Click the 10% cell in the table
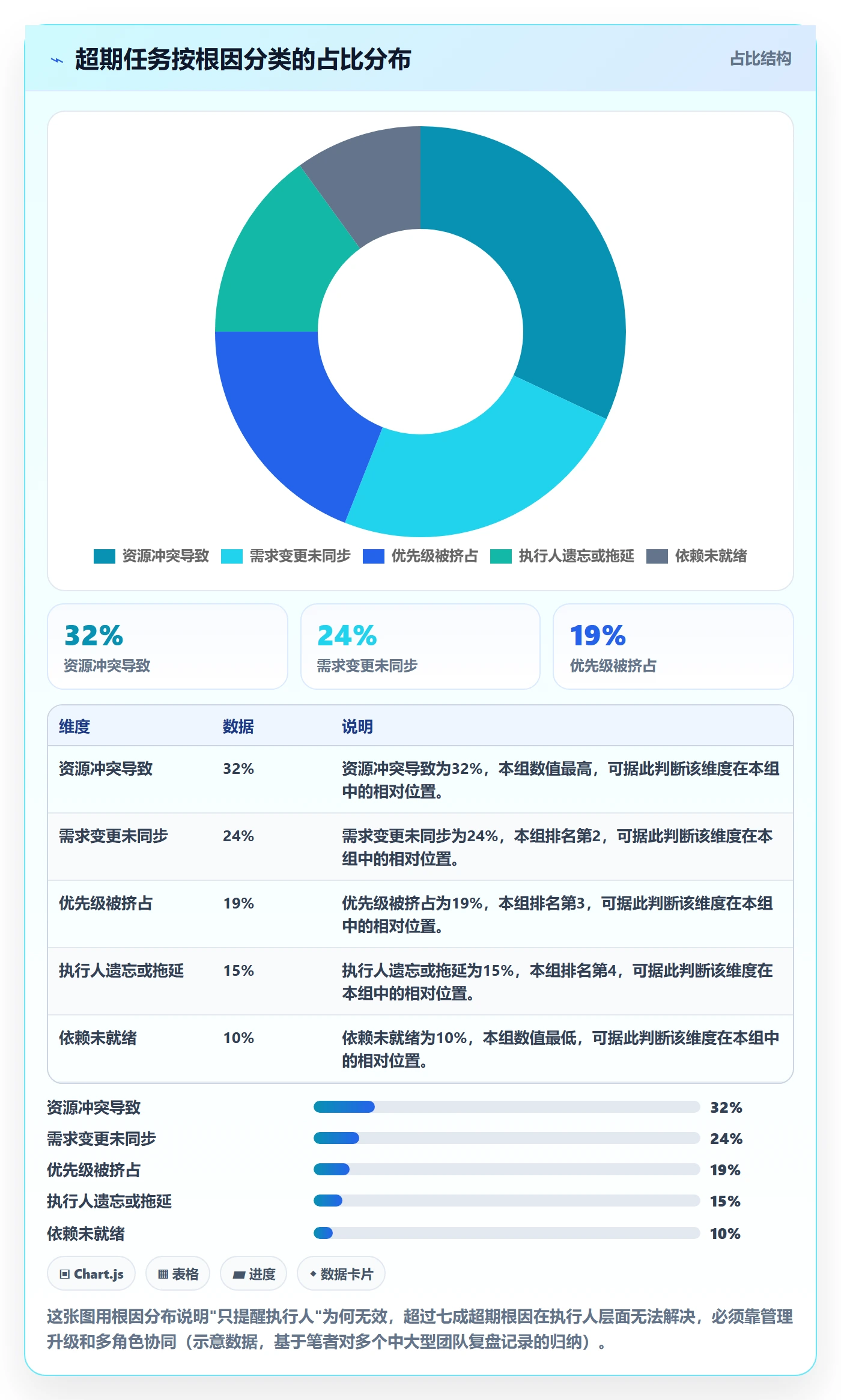Viewport: 841px width, 1400px height. pyautogui.click(x=238, y=1038)
